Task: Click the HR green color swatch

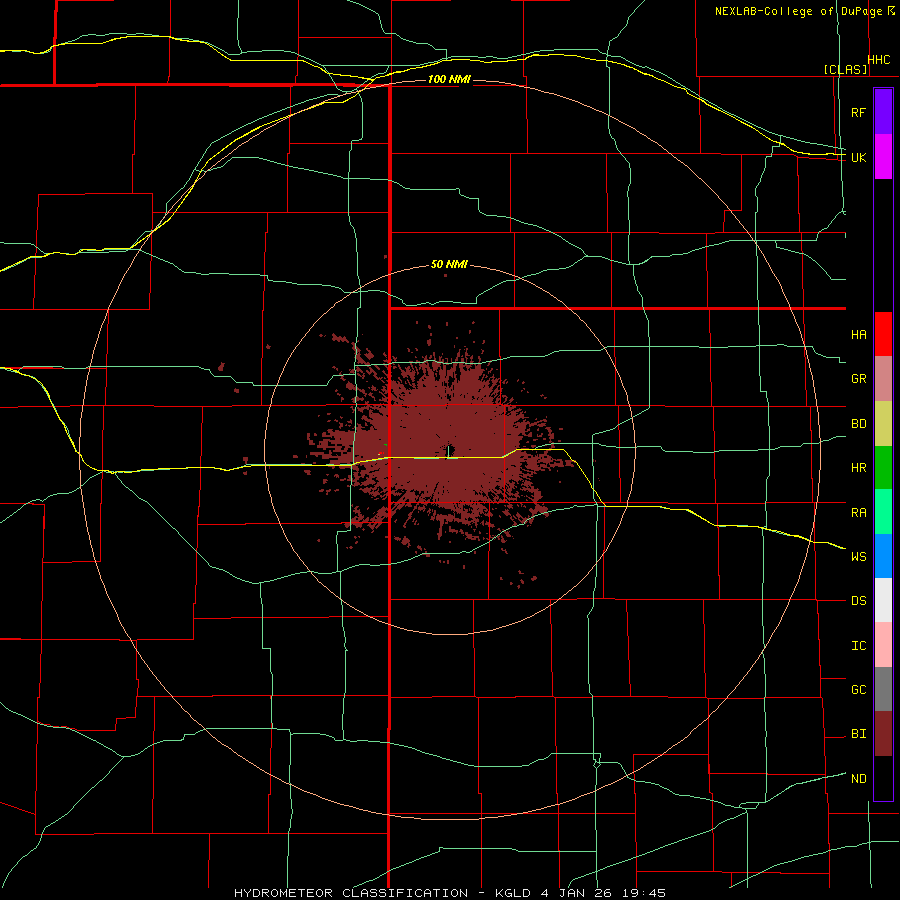Action: (x=883, y=468)
